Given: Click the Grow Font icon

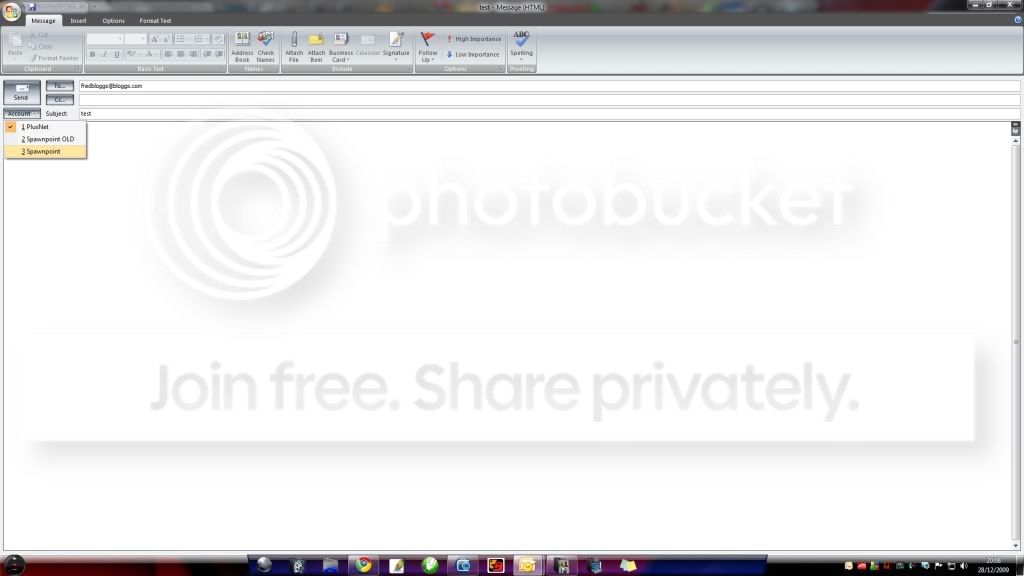Looking at the screenshot, I should click(155, 39).
